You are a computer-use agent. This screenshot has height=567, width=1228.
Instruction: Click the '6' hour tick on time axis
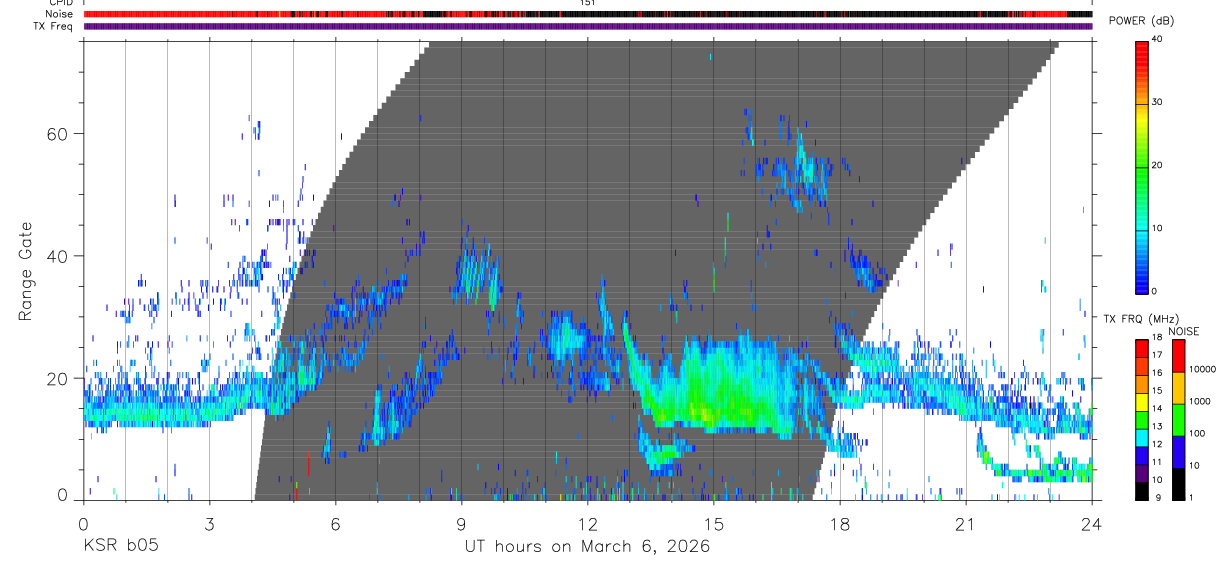335,524
